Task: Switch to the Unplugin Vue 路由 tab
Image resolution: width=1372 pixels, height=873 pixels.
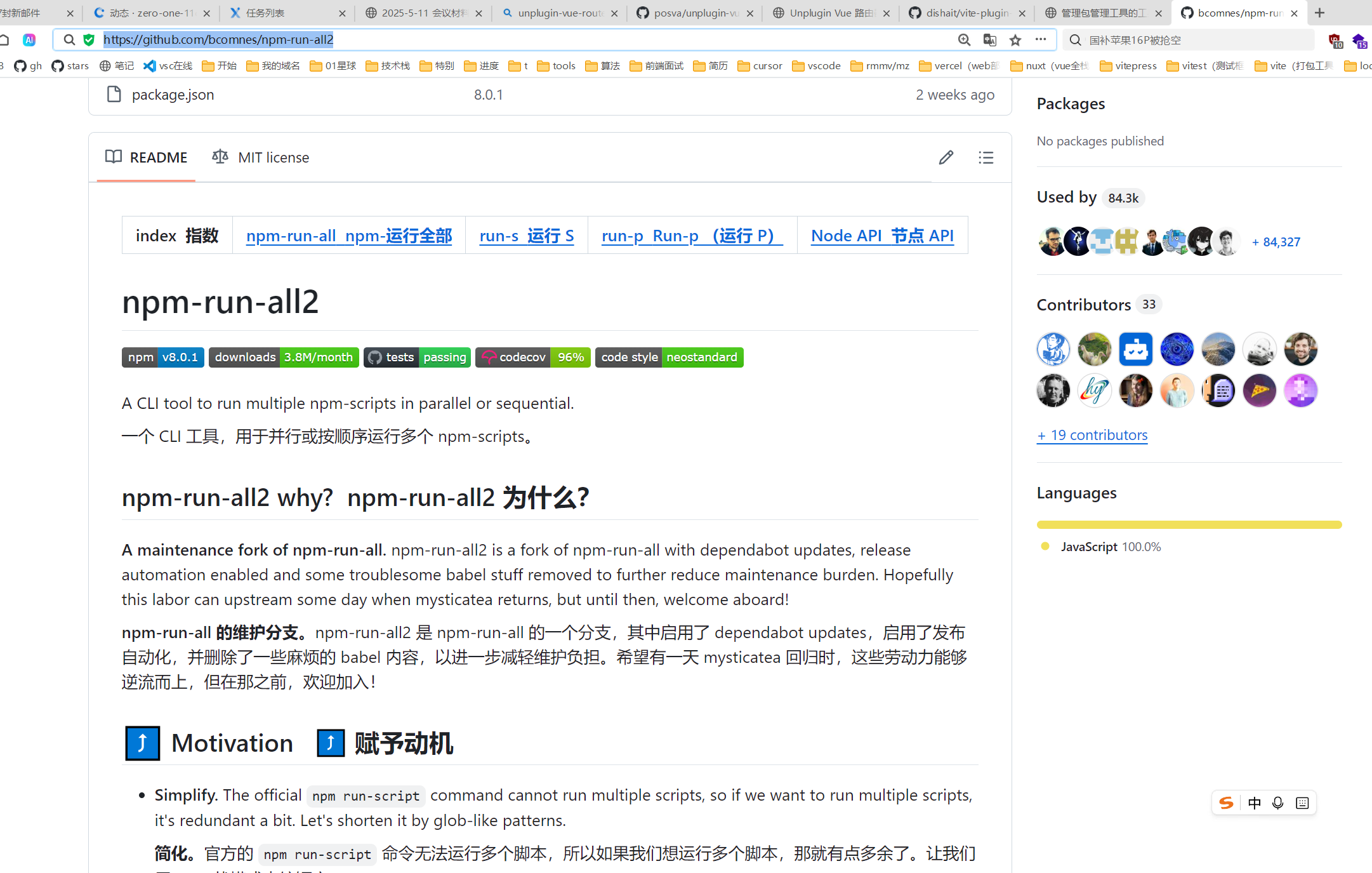Action: click(x=832, y=13)
